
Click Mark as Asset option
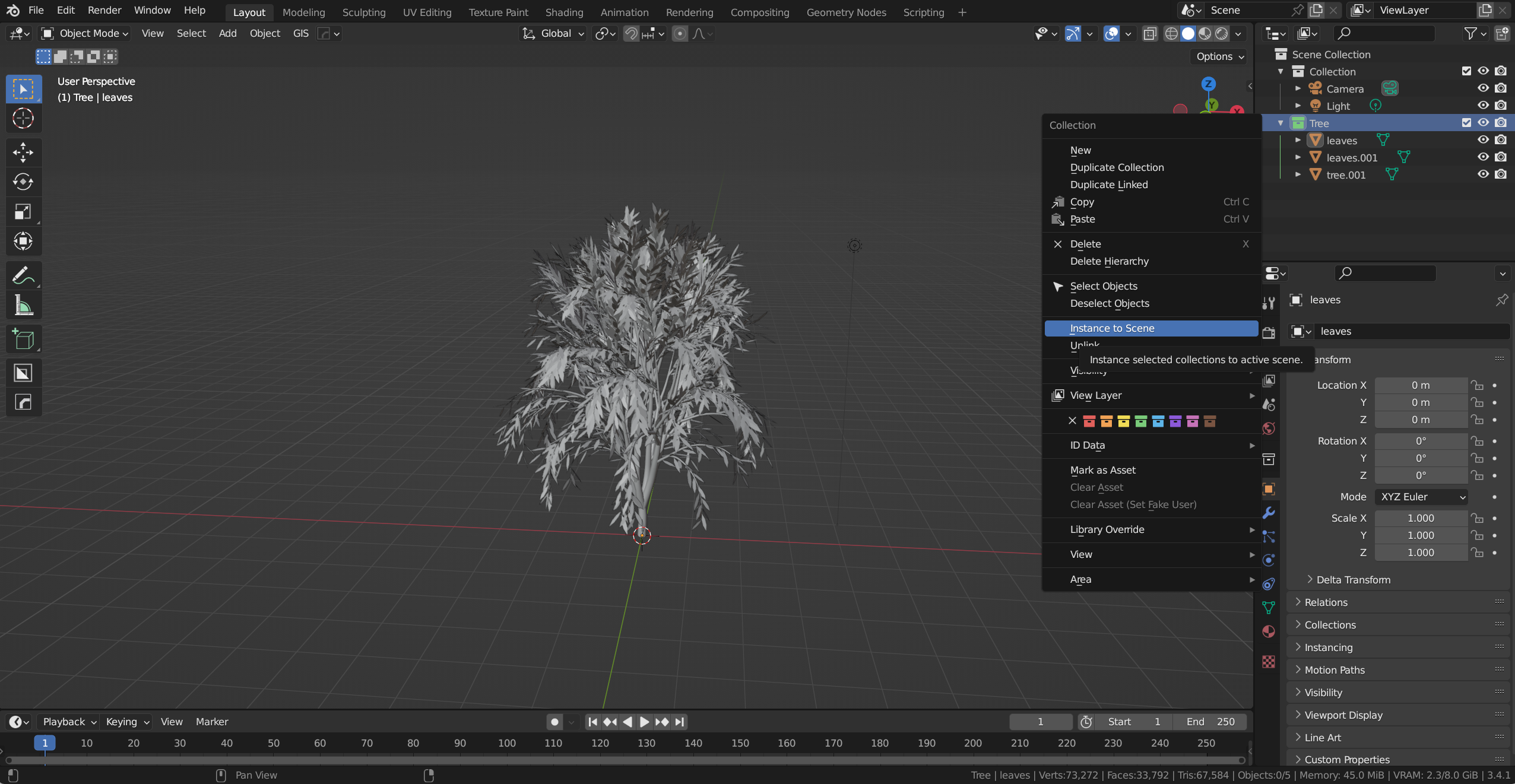(x=1102, y=470)
